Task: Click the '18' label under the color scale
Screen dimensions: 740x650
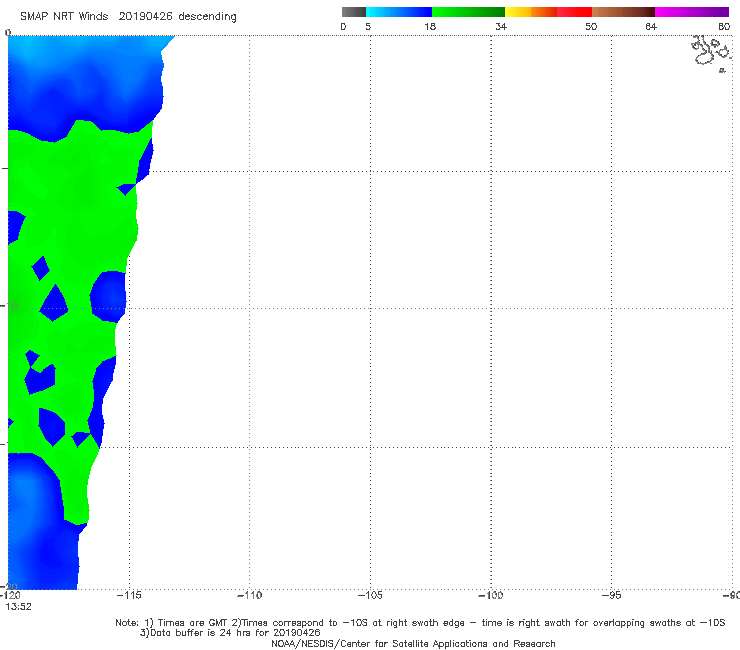Action: [x=430, y=26]
